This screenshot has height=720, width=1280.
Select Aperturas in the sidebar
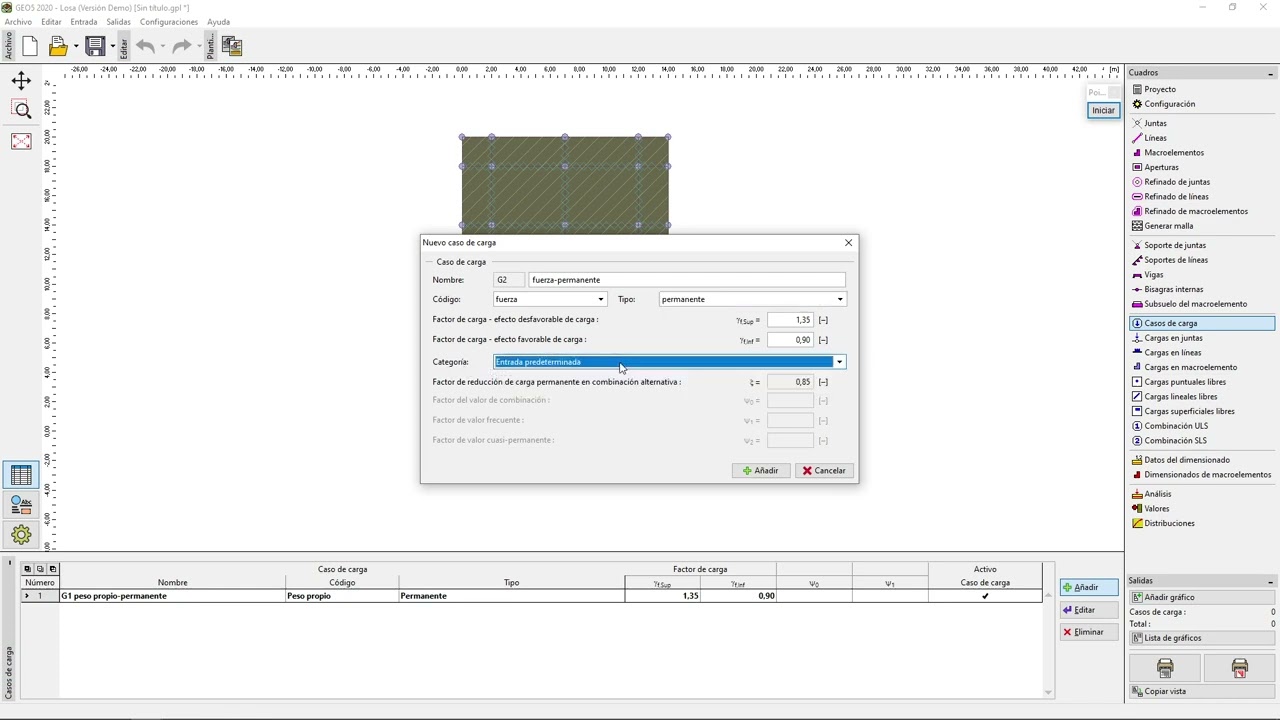click(1161, 167)
